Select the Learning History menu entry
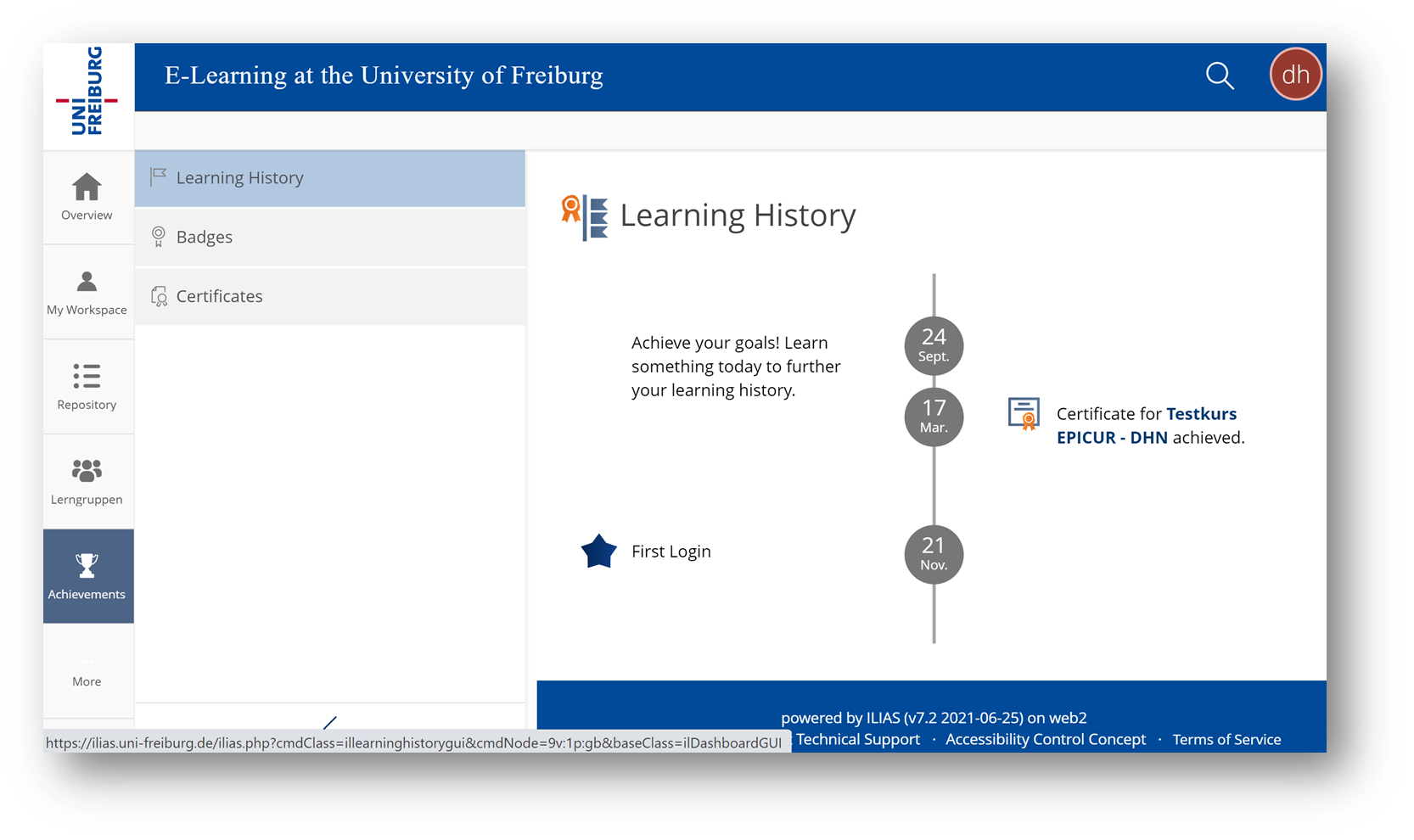 pyautogui.click(x=330, y=178)
